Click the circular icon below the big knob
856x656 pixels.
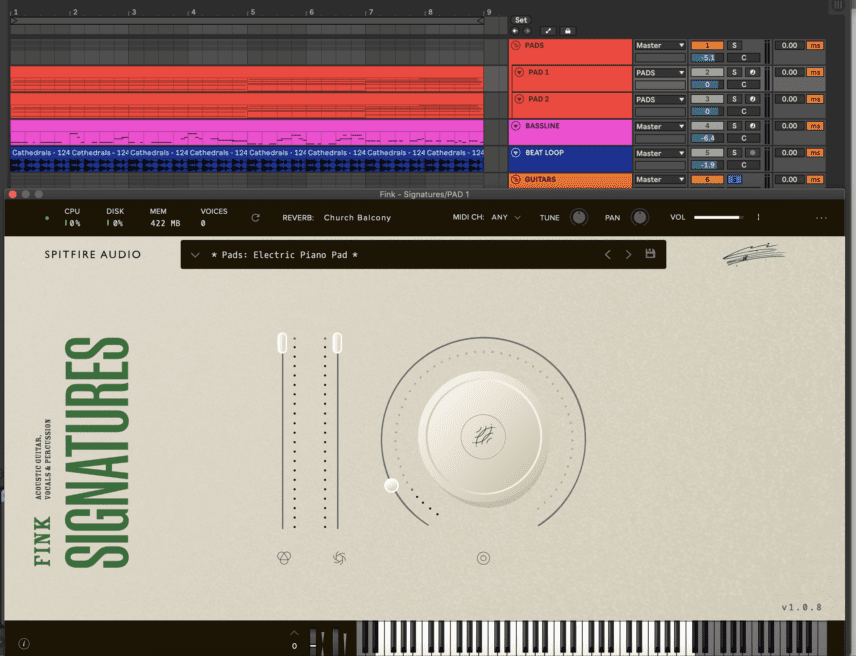[483, 558]
